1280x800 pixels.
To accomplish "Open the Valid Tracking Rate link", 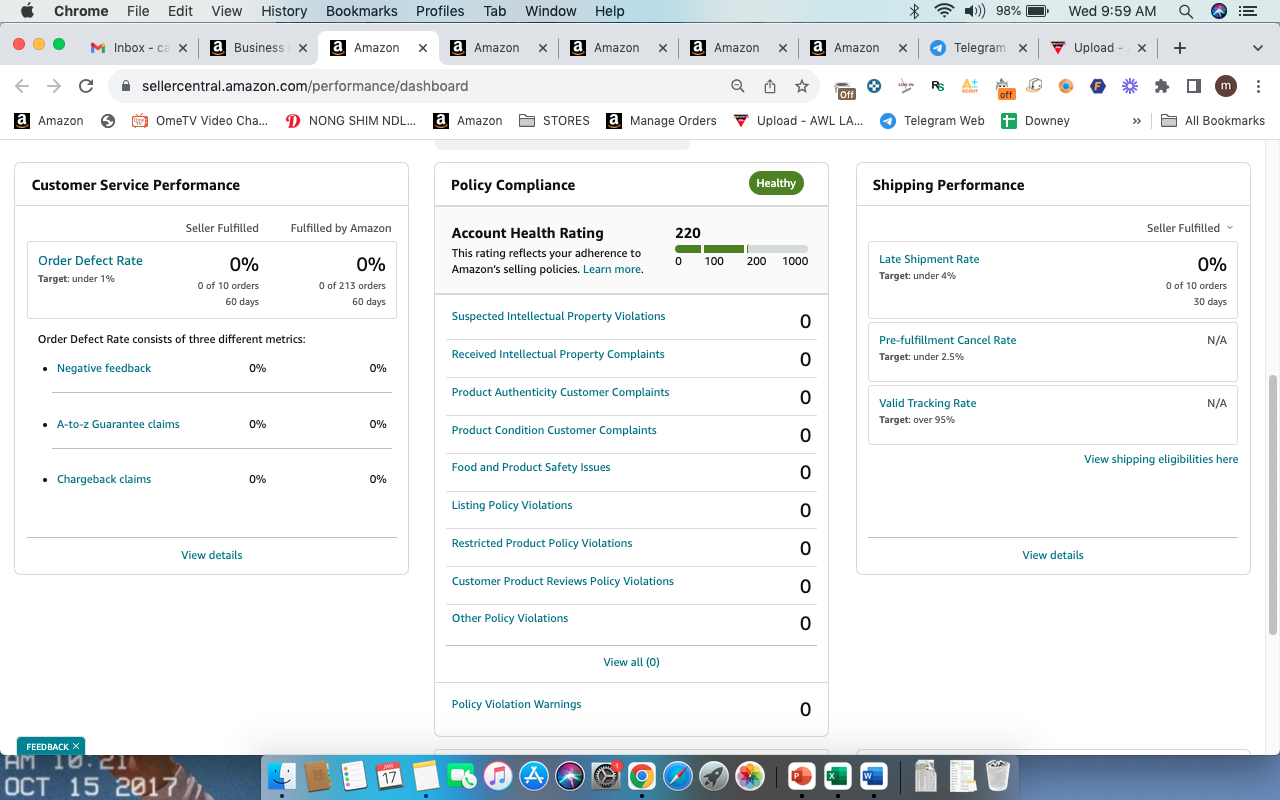I will click(927, 403).
